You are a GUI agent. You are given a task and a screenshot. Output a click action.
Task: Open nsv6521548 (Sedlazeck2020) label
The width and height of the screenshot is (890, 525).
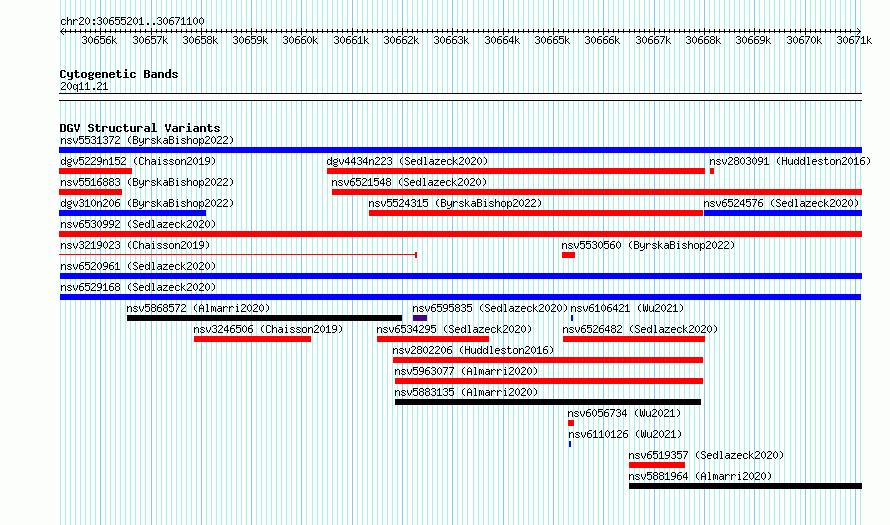click(409, 182)
